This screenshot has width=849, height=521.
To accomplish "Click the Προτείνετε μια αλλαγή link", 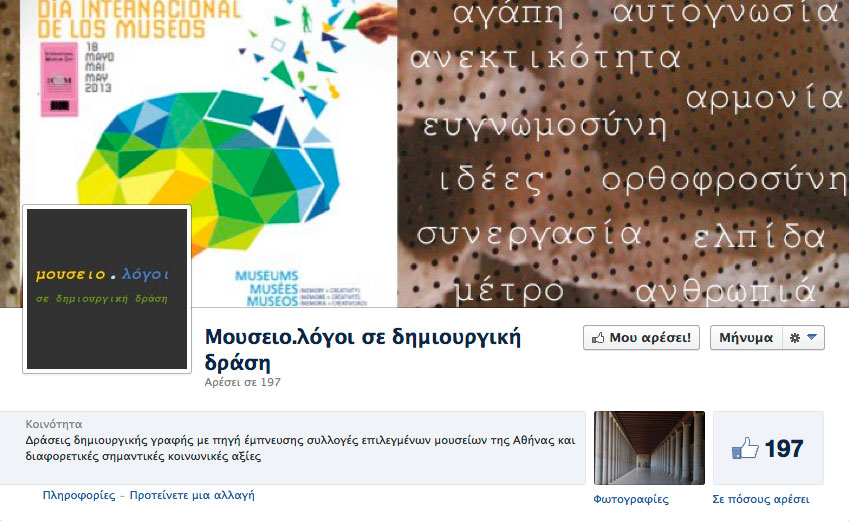I will [192, 496].
